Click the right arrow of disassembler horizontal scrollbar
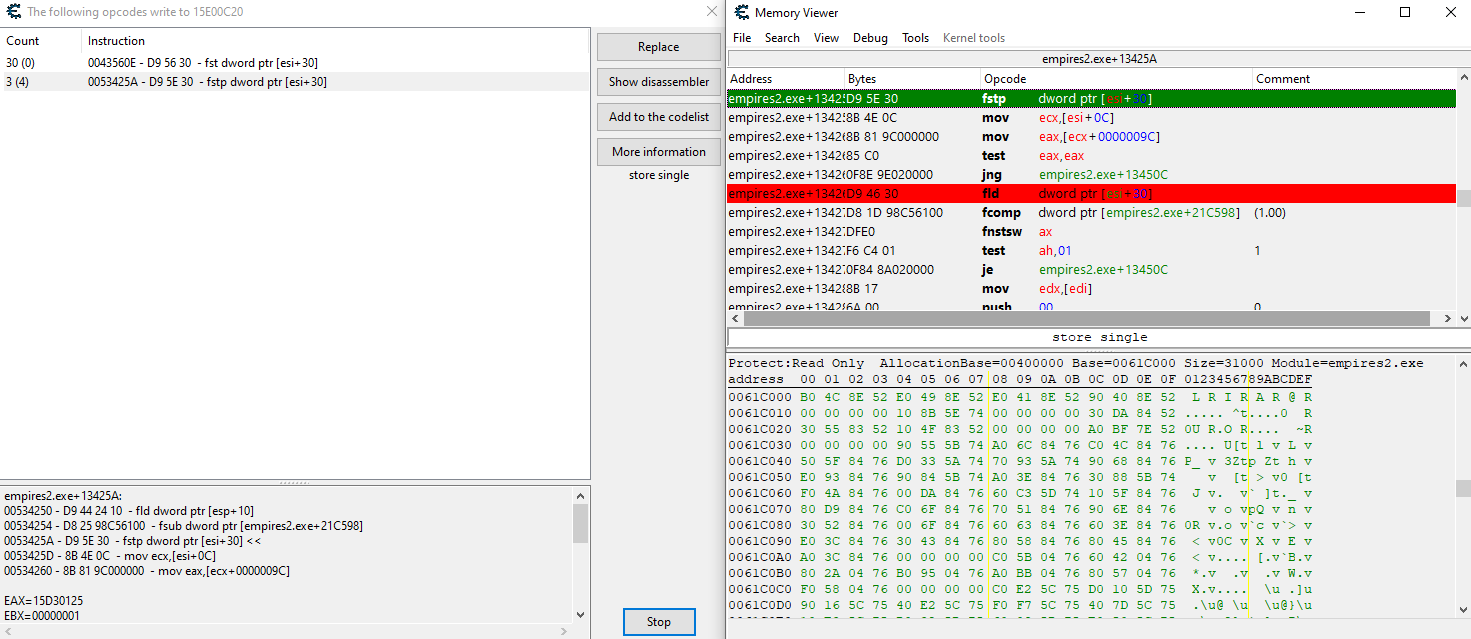Image resolution: width=1471 pixels, height=639 pixels. pyautogui.click(x=1447, y=319)
